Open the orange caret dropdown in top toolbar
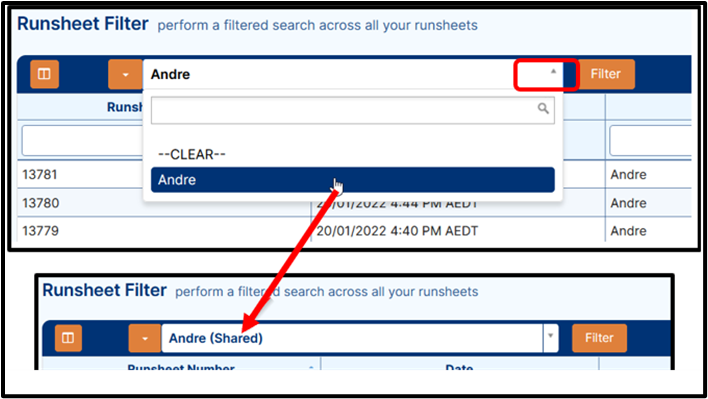 126,74
